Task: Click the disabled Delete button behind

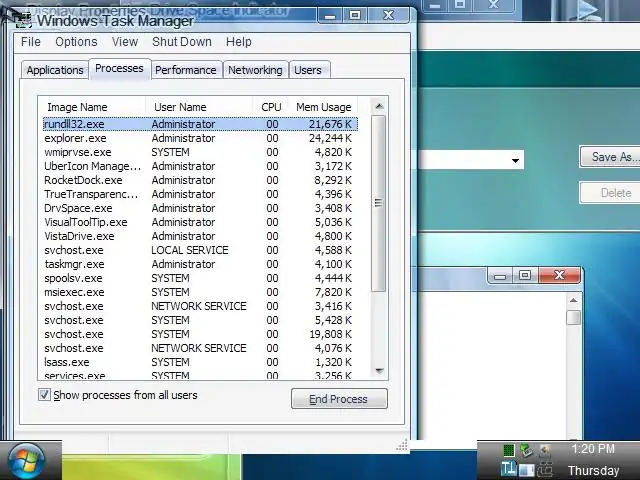Action: 610,193
